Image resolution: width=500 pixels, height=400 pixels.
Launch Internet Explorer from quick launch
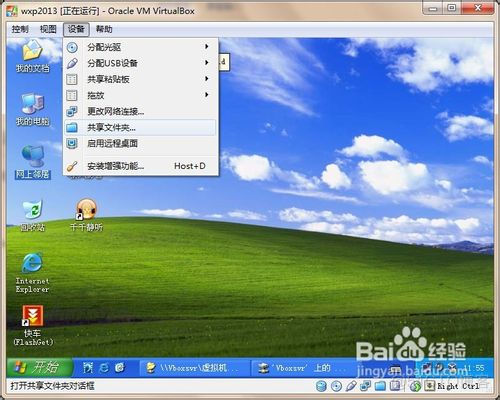tap(104, 368)
